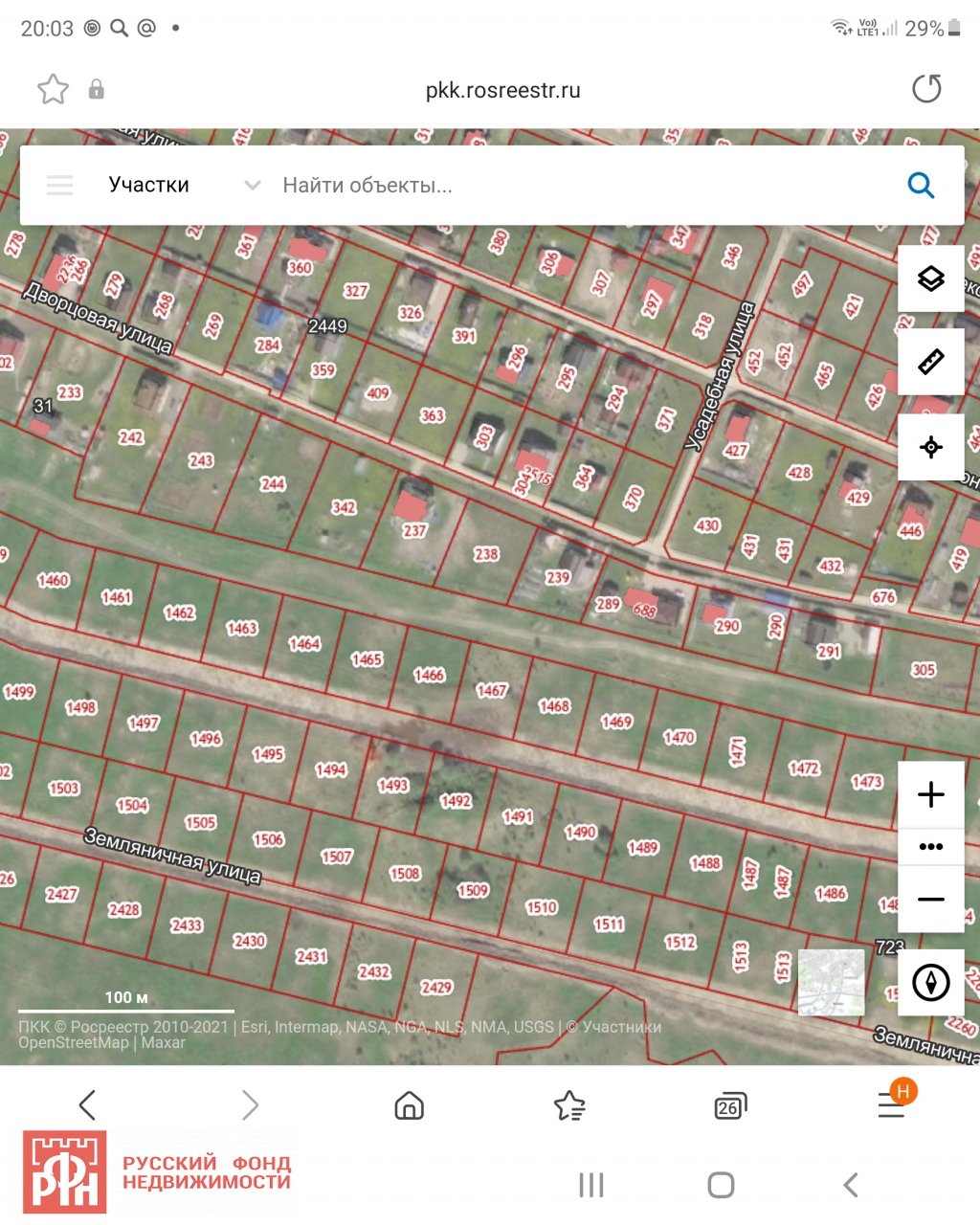Click the Дворцовая улица street label
Viewport: 980px width, 1225px height.
(x=98, y=318)
